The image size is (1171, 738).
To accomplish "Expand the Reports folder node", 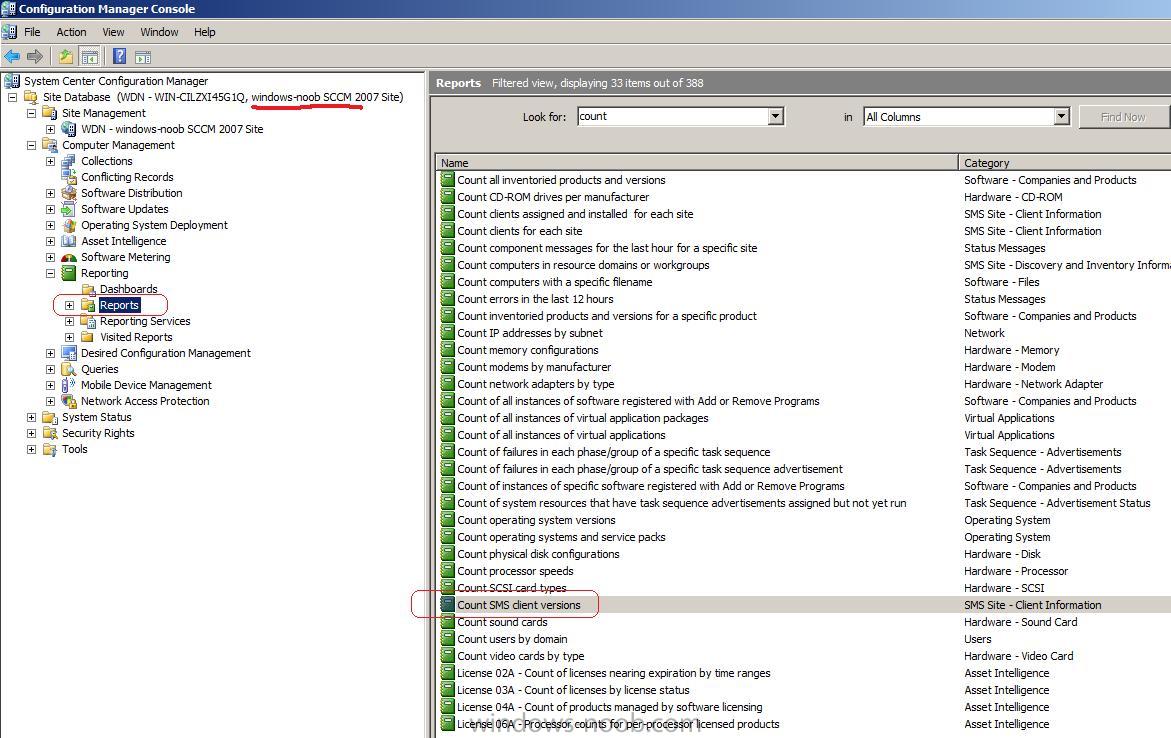I will pos(69,306).
